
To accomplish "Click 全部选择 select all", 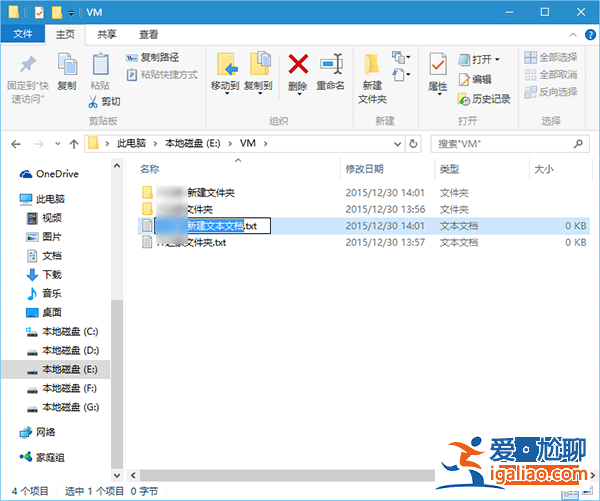I will 551,57.
